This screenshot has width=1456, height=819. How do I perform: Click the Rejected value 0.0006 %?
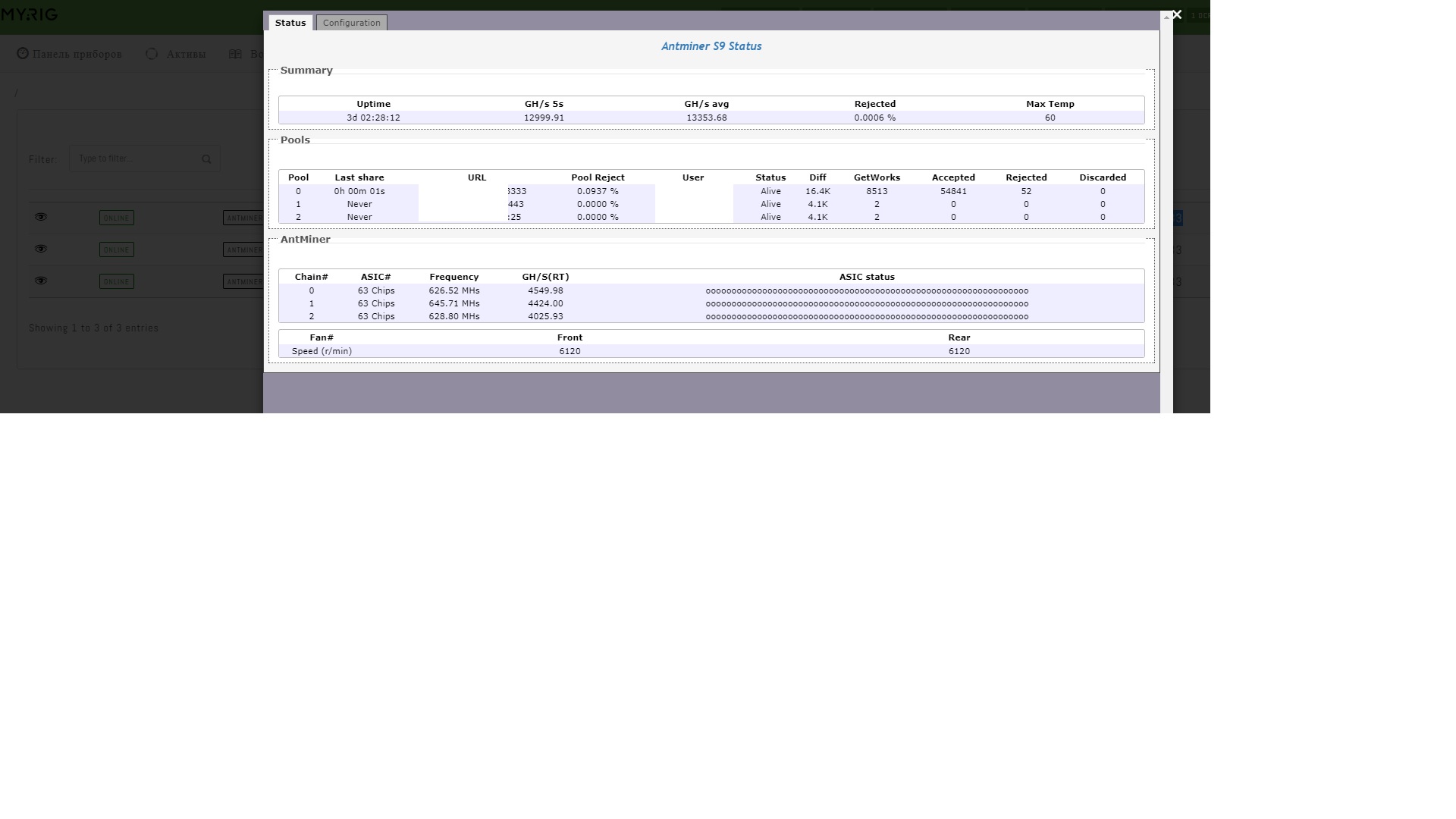pyautogui.click(x=875, y=118)
